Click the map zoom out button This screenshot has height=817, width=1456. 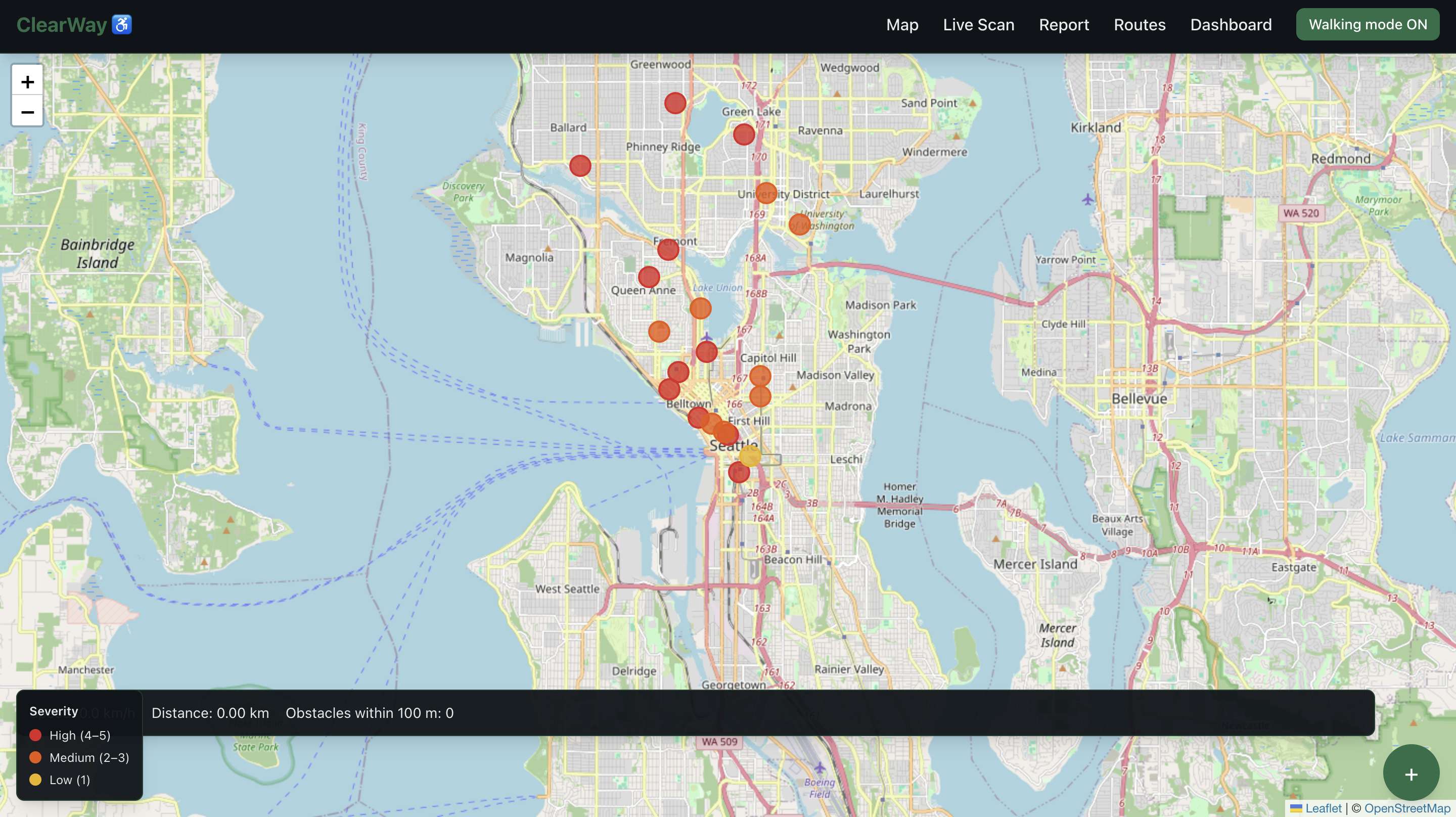[x=27, y=112]
